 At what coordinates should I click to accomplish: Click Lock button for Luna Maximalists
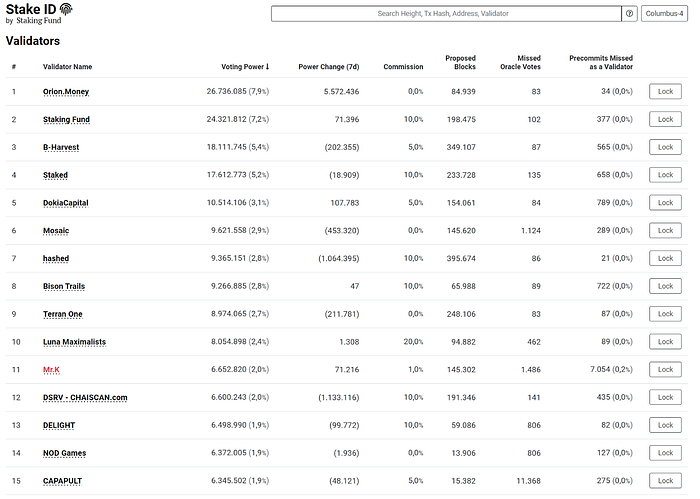coord(665,341)
